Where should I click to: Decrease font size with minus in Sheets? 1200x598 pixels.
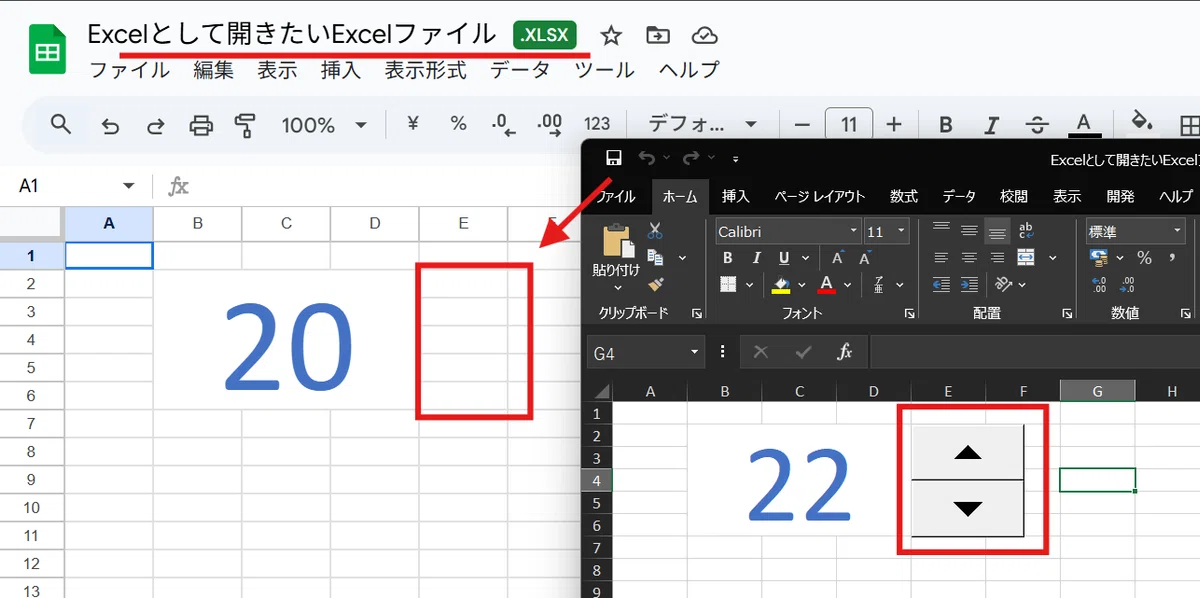[x=801, y=125]
